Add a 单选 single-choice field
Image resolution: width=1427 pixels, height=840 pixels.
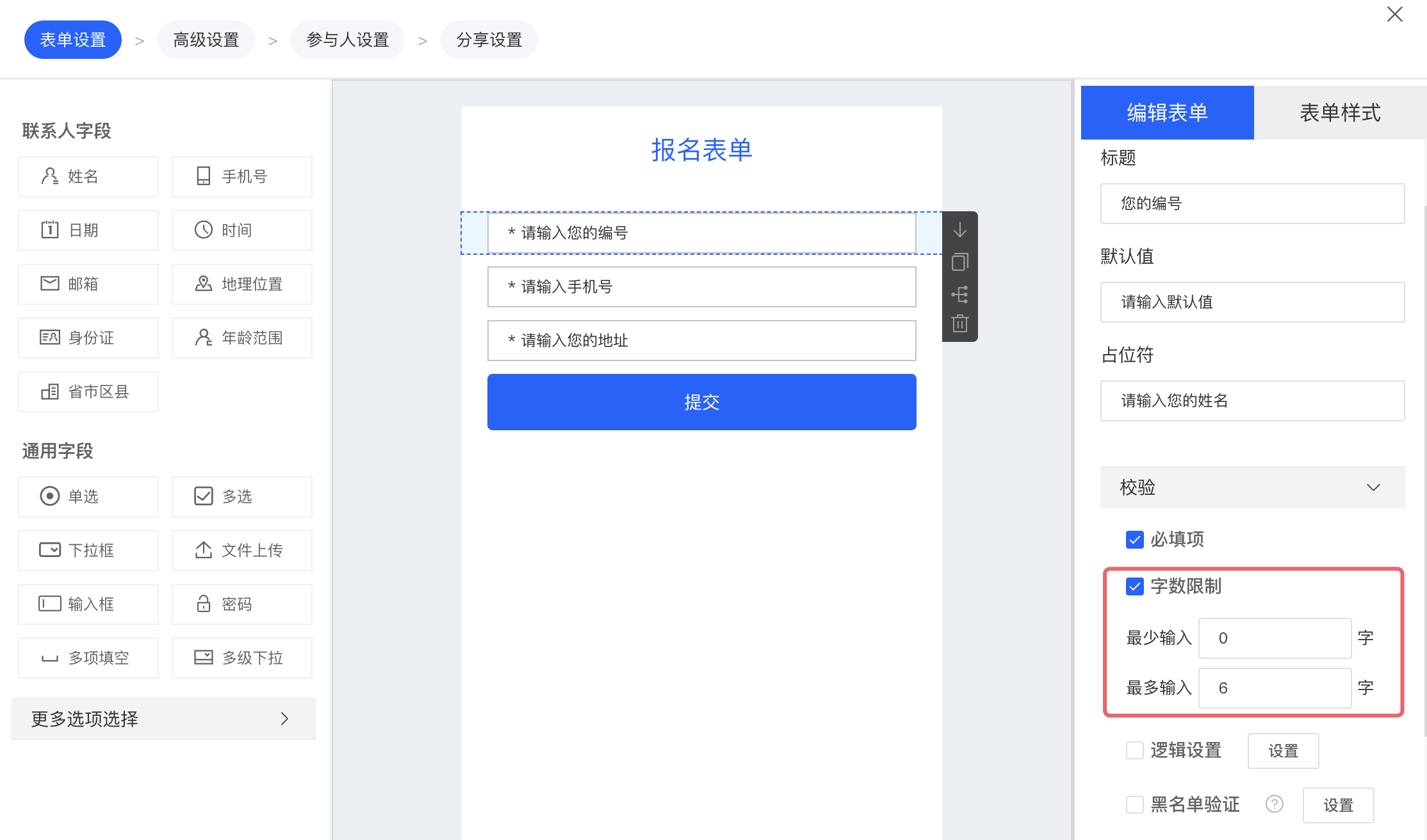(88, 497)
